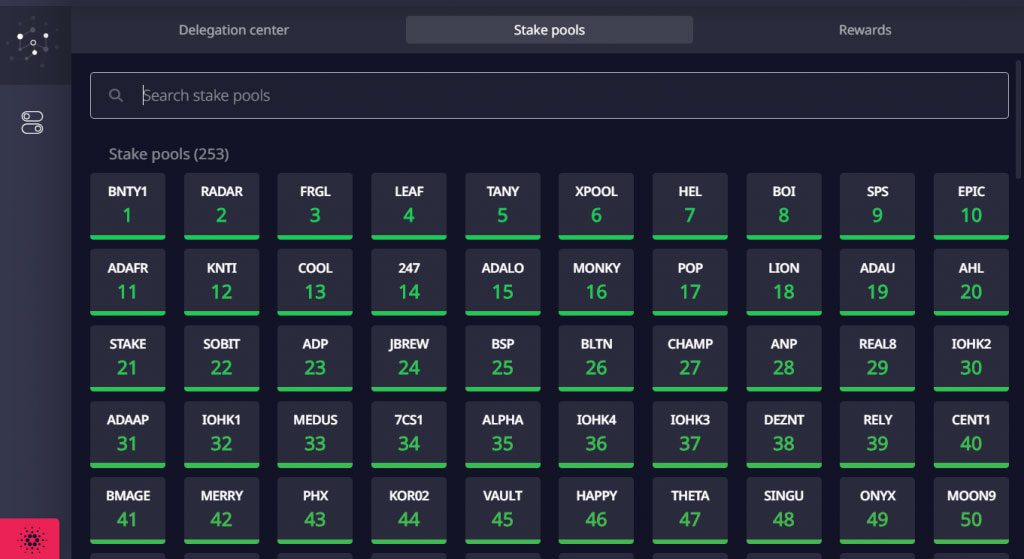Click the magnifier icon in the search bar
Screen dimensions: 1024x559
tap(116, 95)
